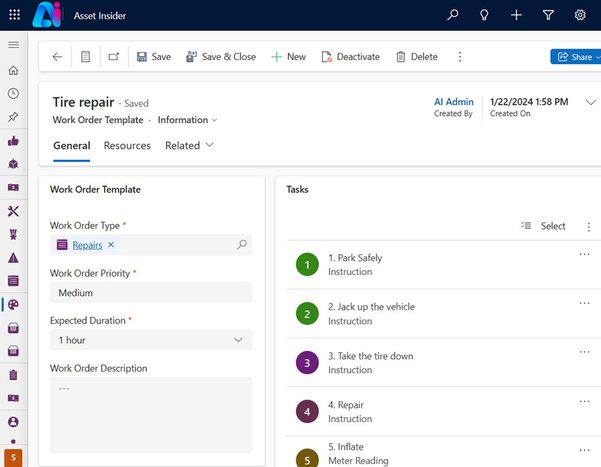Open Recent items clock icon
Screen dimensions: 601x467
(x=13, y=94)
